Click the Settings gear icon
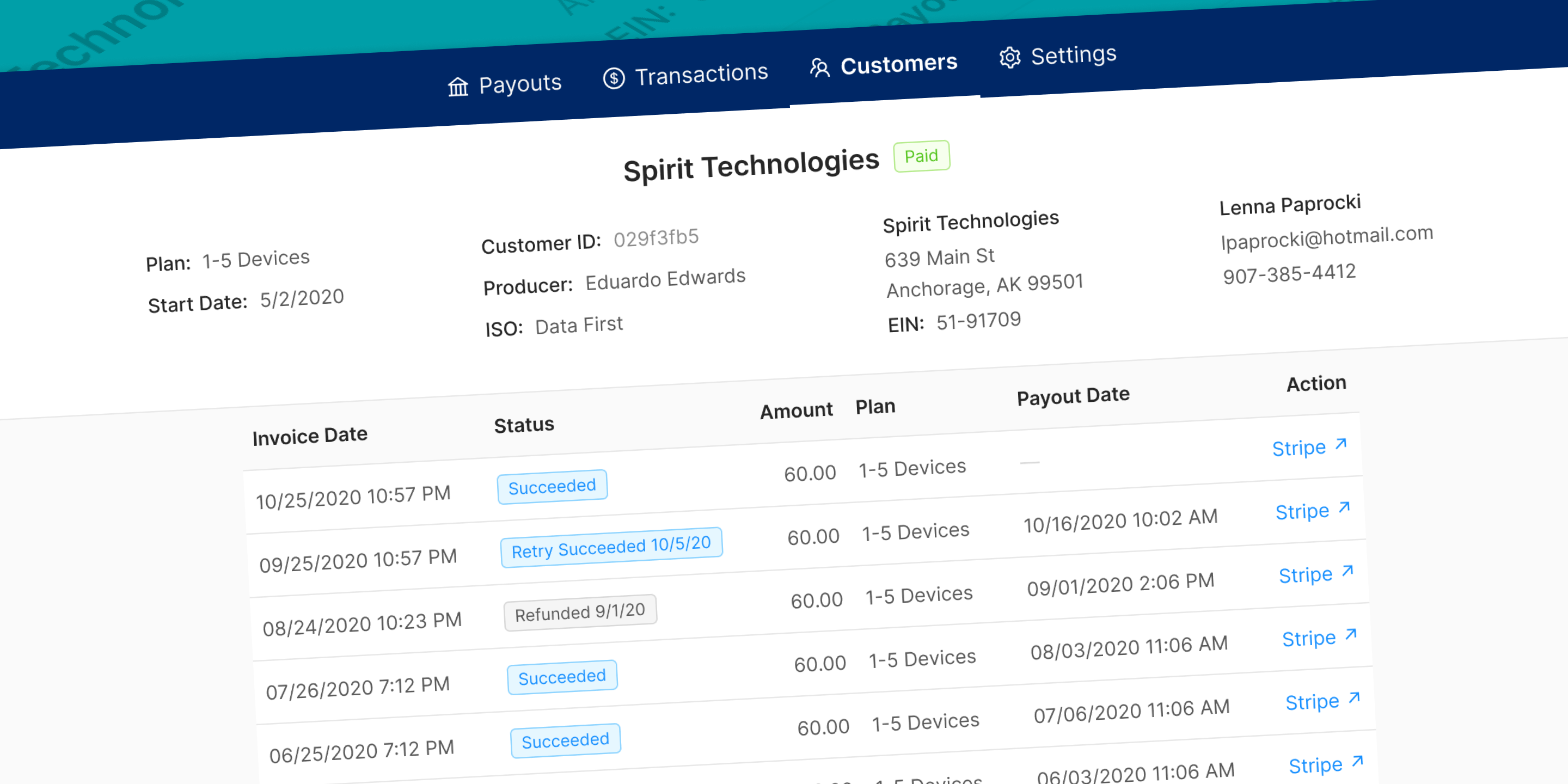 coord(1010,58)
